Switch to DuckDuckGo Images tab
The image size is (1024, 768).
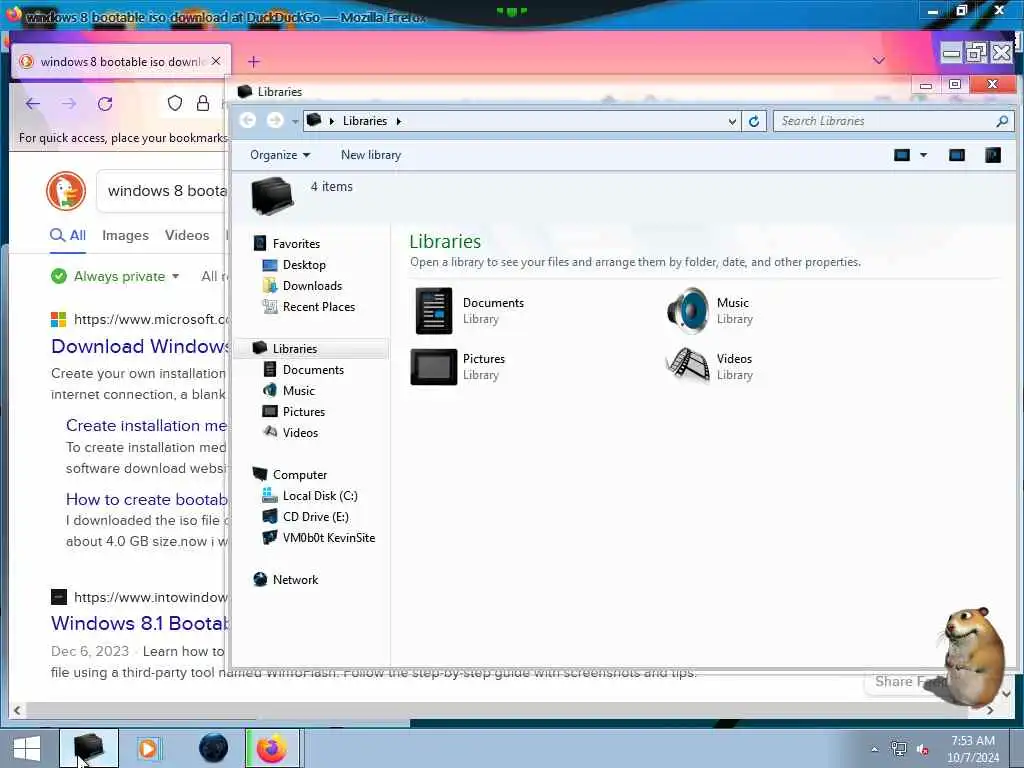125,235
